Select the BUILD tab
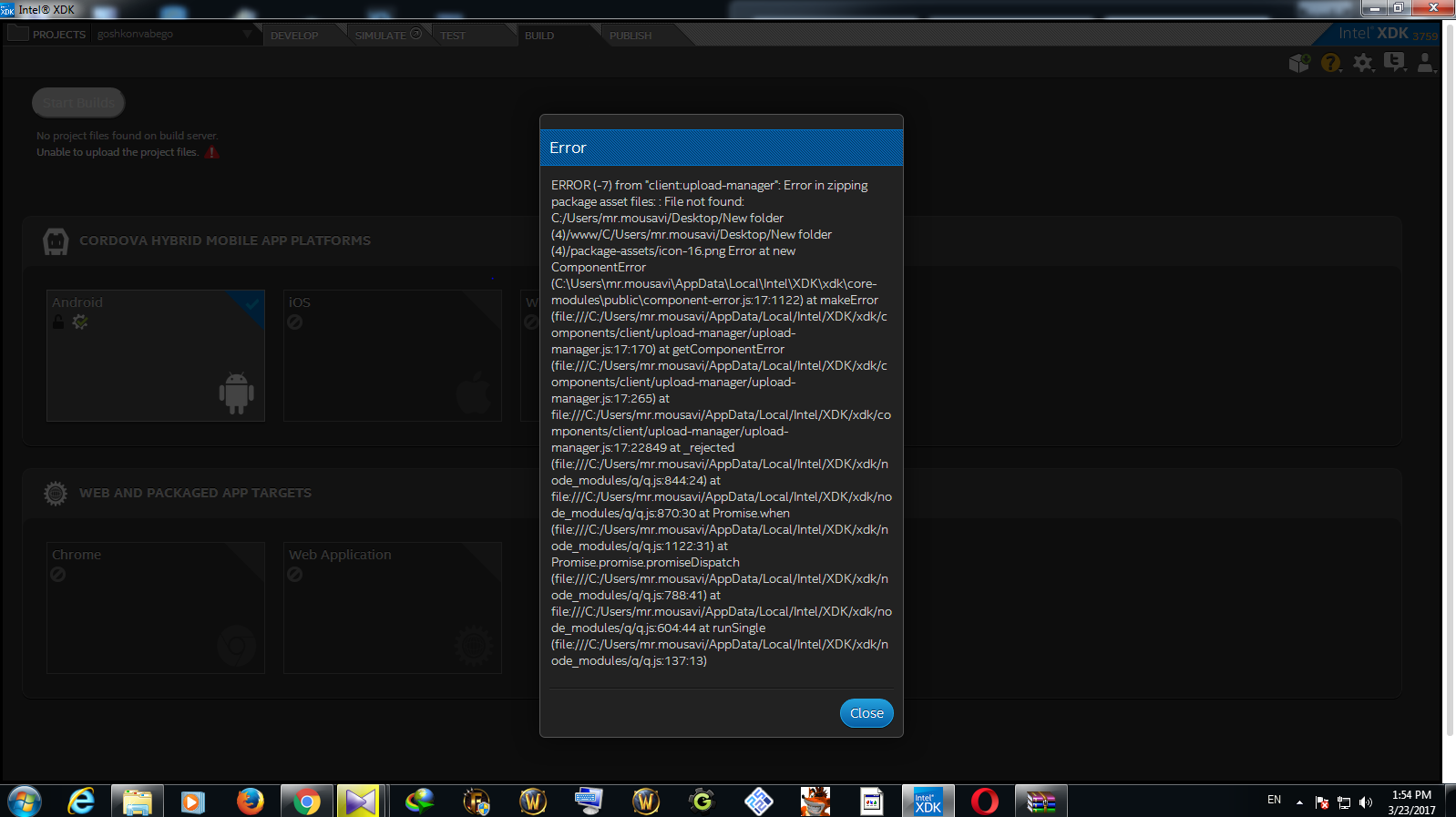 (539, 36)
